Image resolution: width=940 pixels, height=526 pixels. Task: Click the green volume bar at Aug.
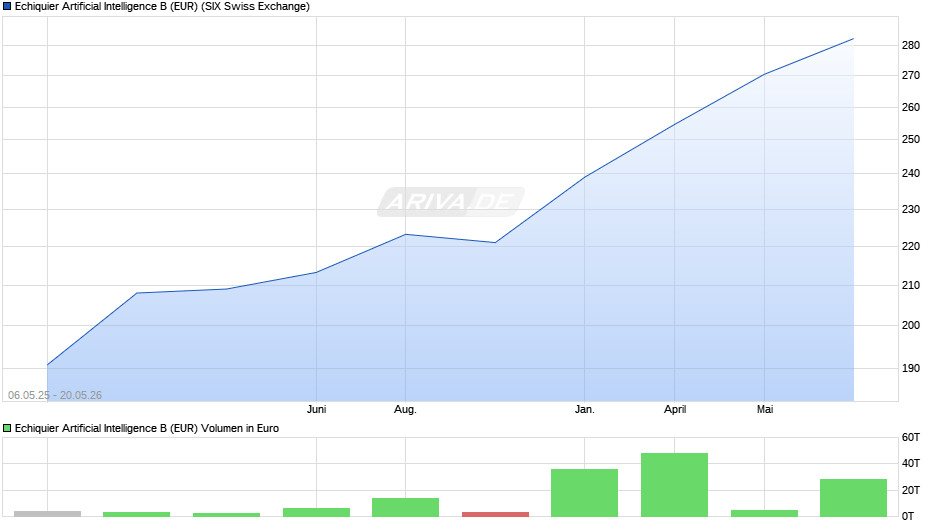pyautogui.click(x=405, y=507)
